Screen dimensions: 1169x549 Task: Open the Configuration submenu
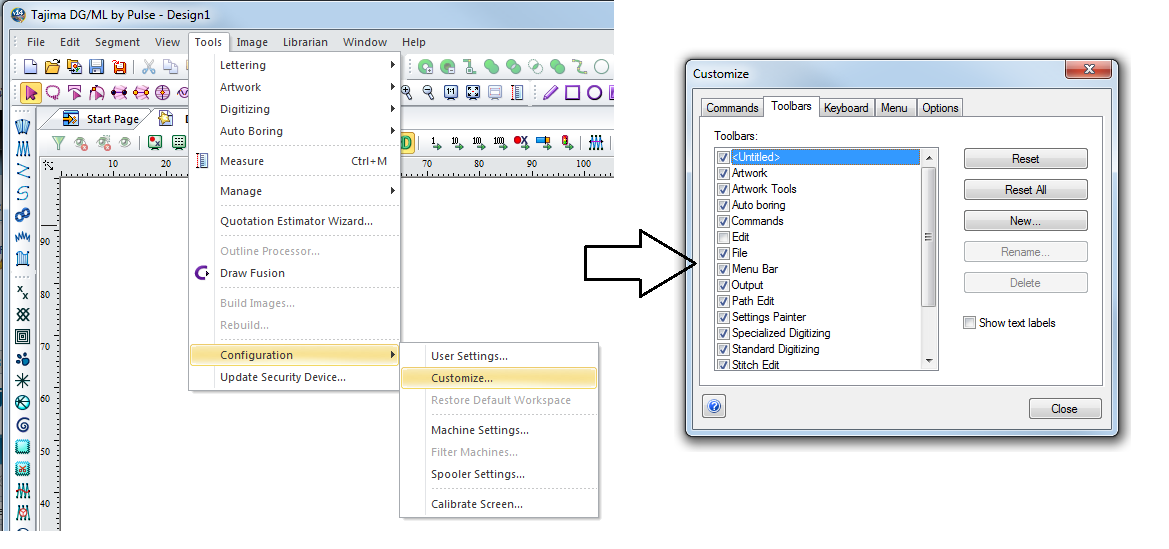click(x=294, y=355)
